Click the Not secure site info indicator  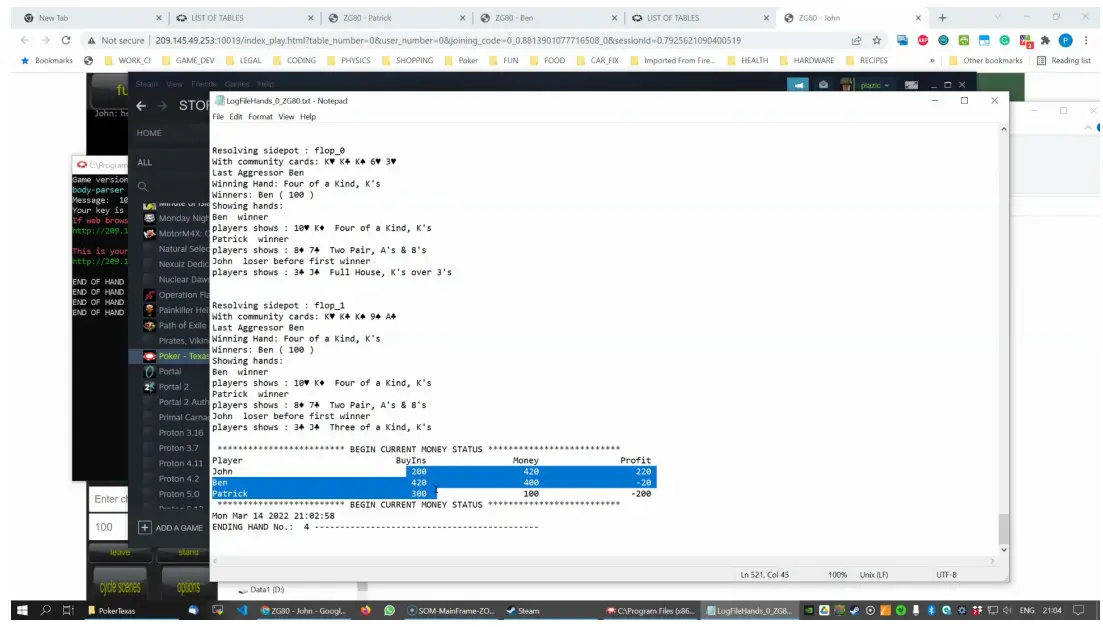tap(116, 41)
